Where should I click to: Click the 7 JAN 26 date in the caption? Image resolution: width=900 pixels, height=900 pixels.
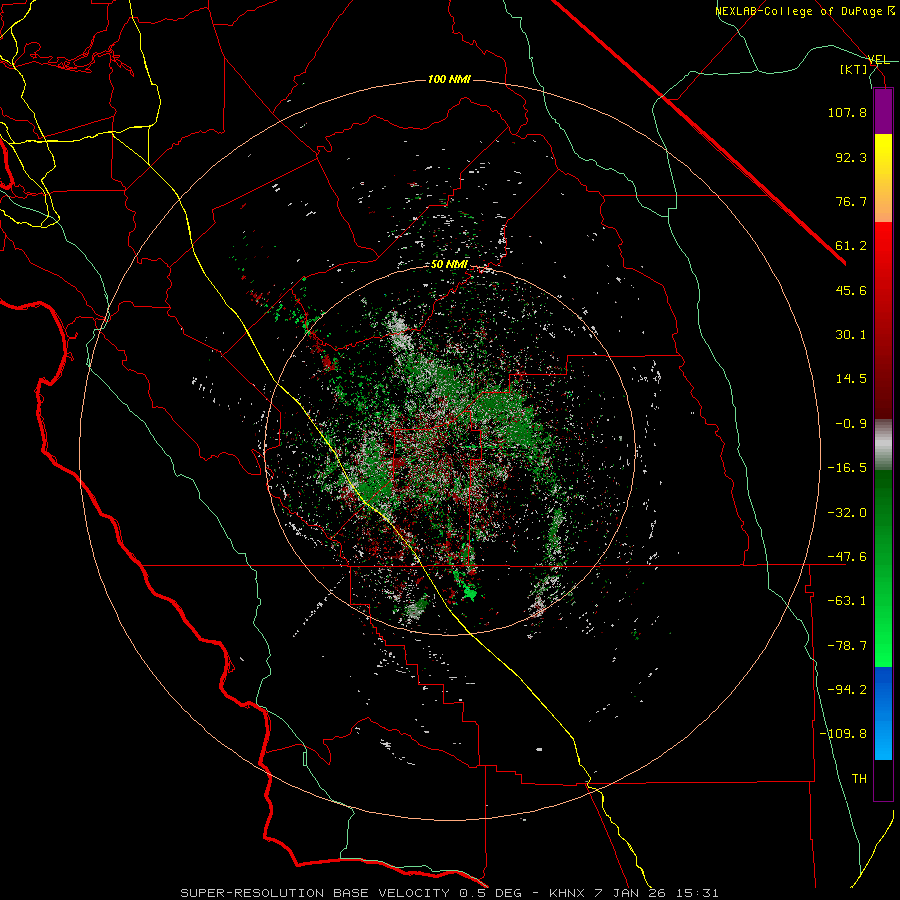629,893
